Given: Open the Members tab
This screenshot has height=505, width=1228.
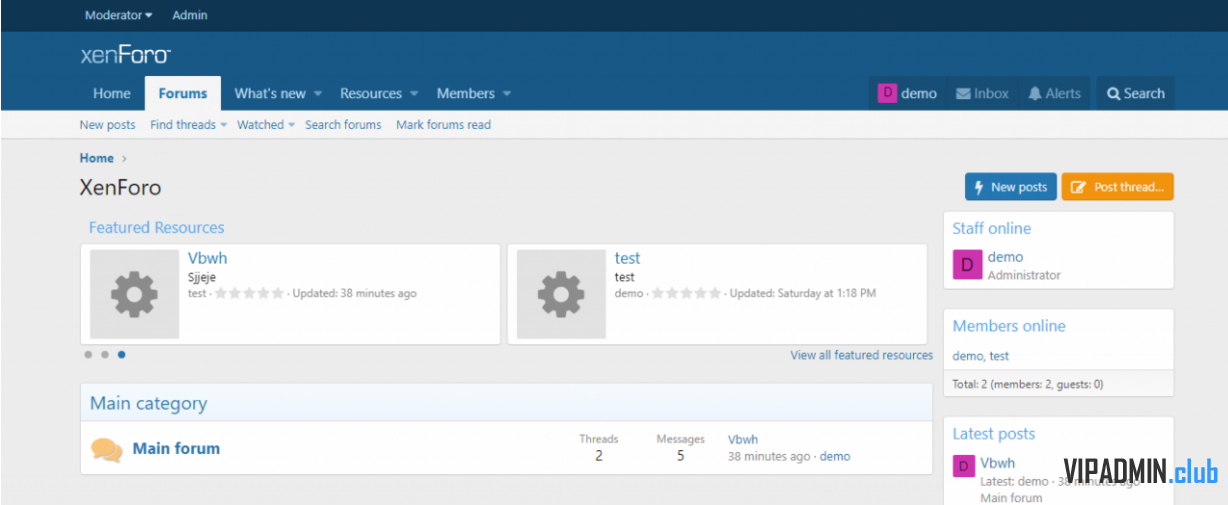Looking at the screenshot, I should coord(466,93).
